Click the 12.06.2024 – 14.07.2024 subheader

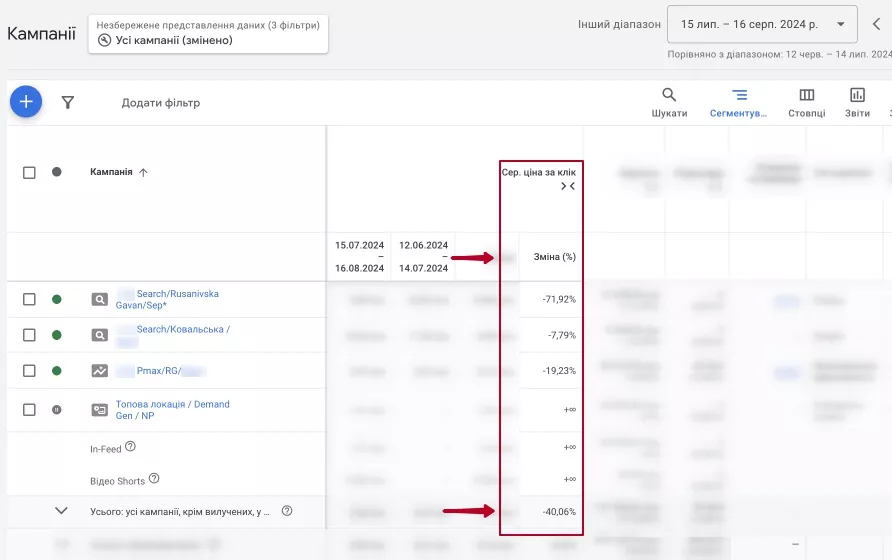point(423,257)
